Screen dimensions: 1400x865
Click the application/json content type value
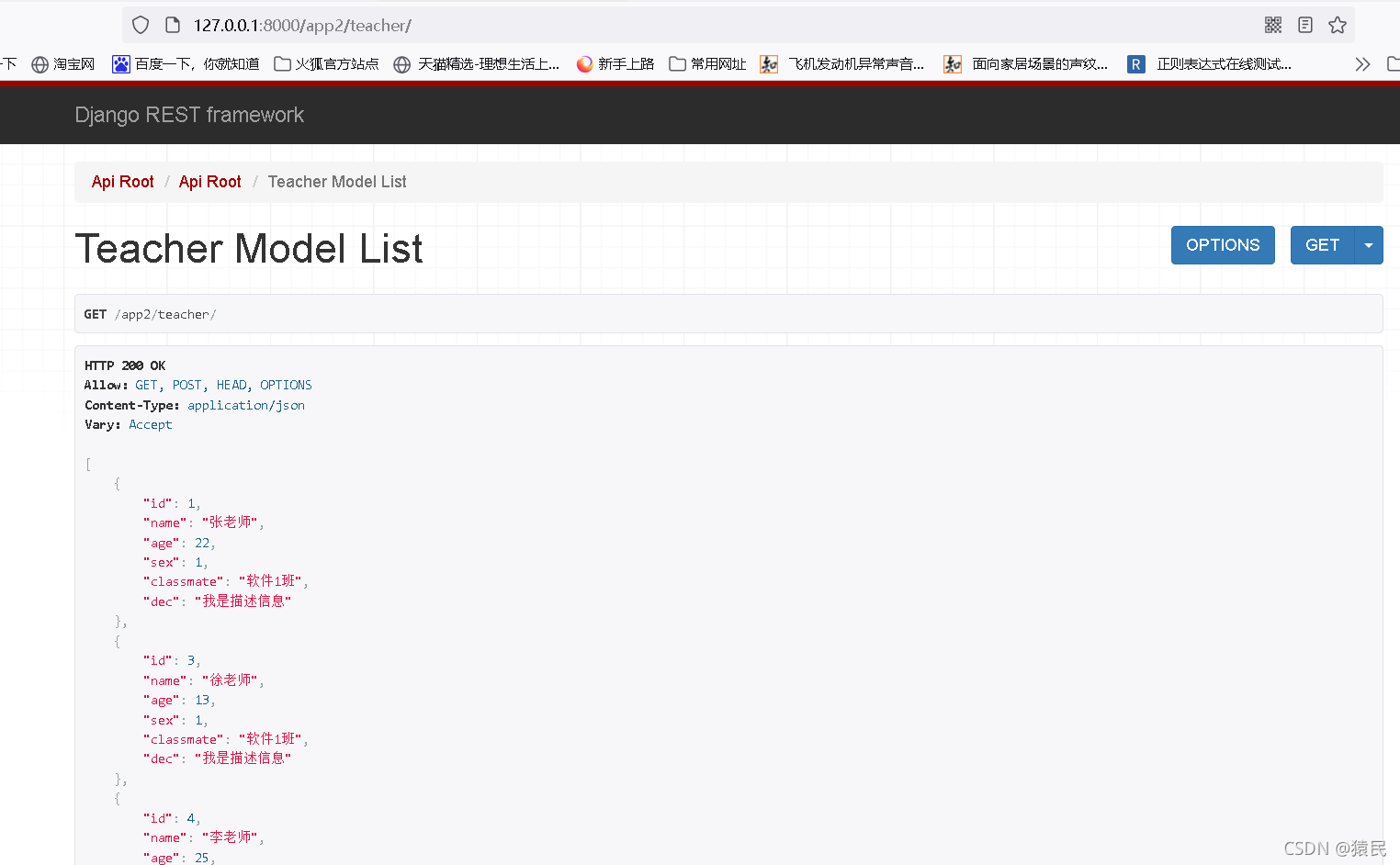click(x=246, y=405)
